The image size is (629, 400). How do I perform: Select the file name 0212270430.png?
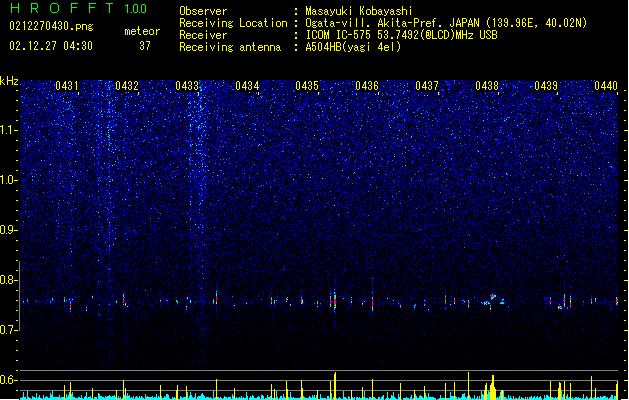[51, 26]
